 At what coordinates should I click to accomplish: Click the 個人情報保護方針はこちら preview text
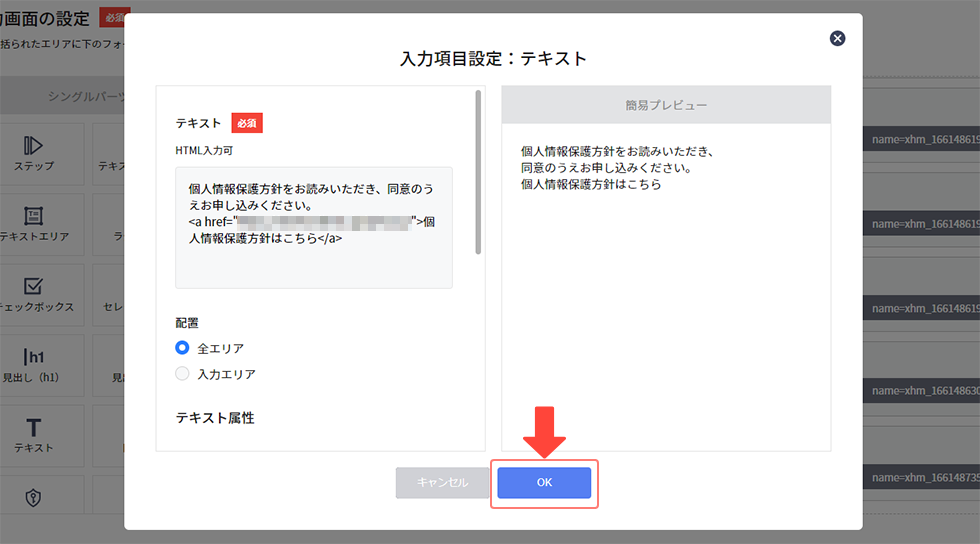[x=591, y=184]
